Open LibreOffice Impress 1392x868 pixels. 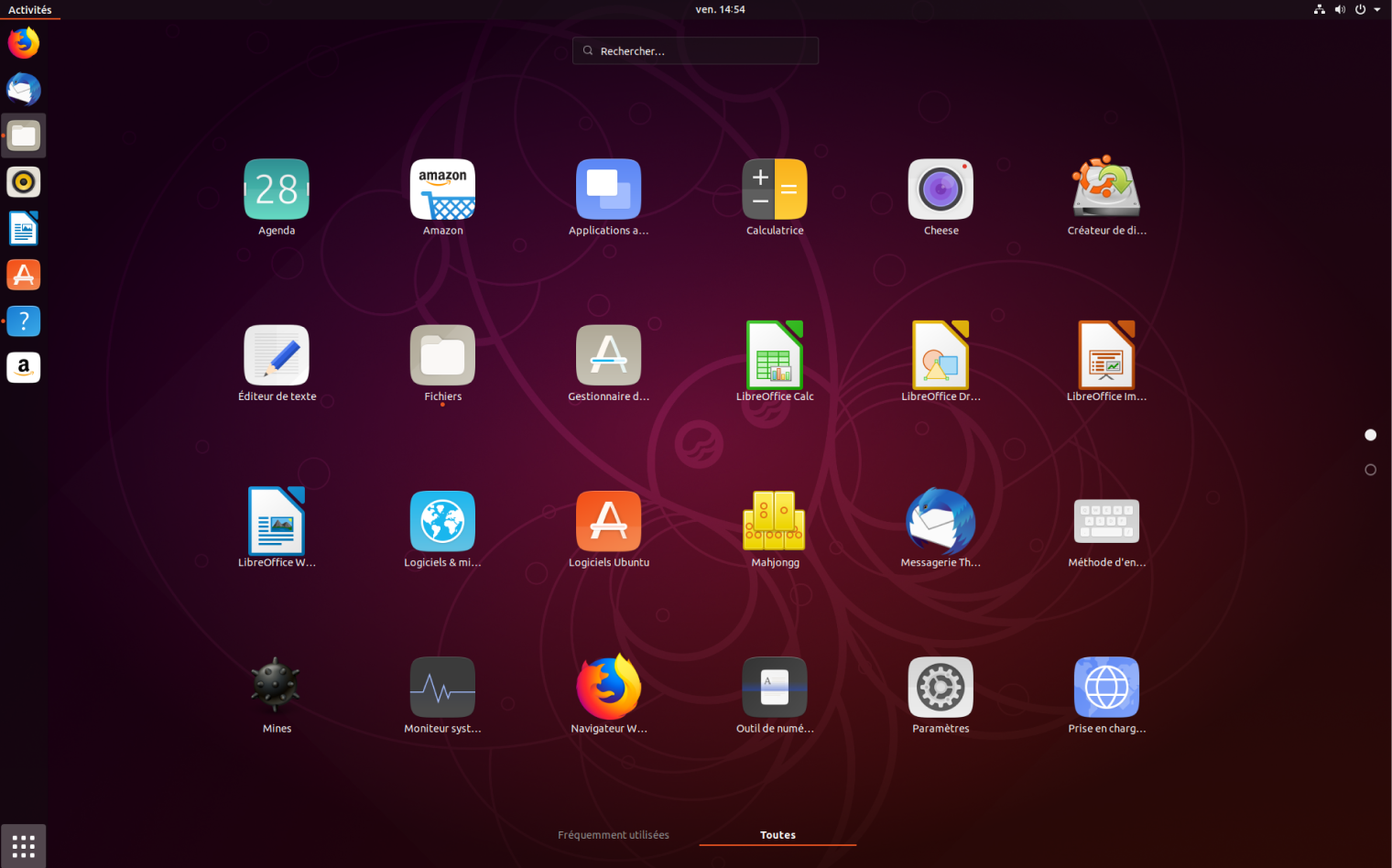[1106, 355]
